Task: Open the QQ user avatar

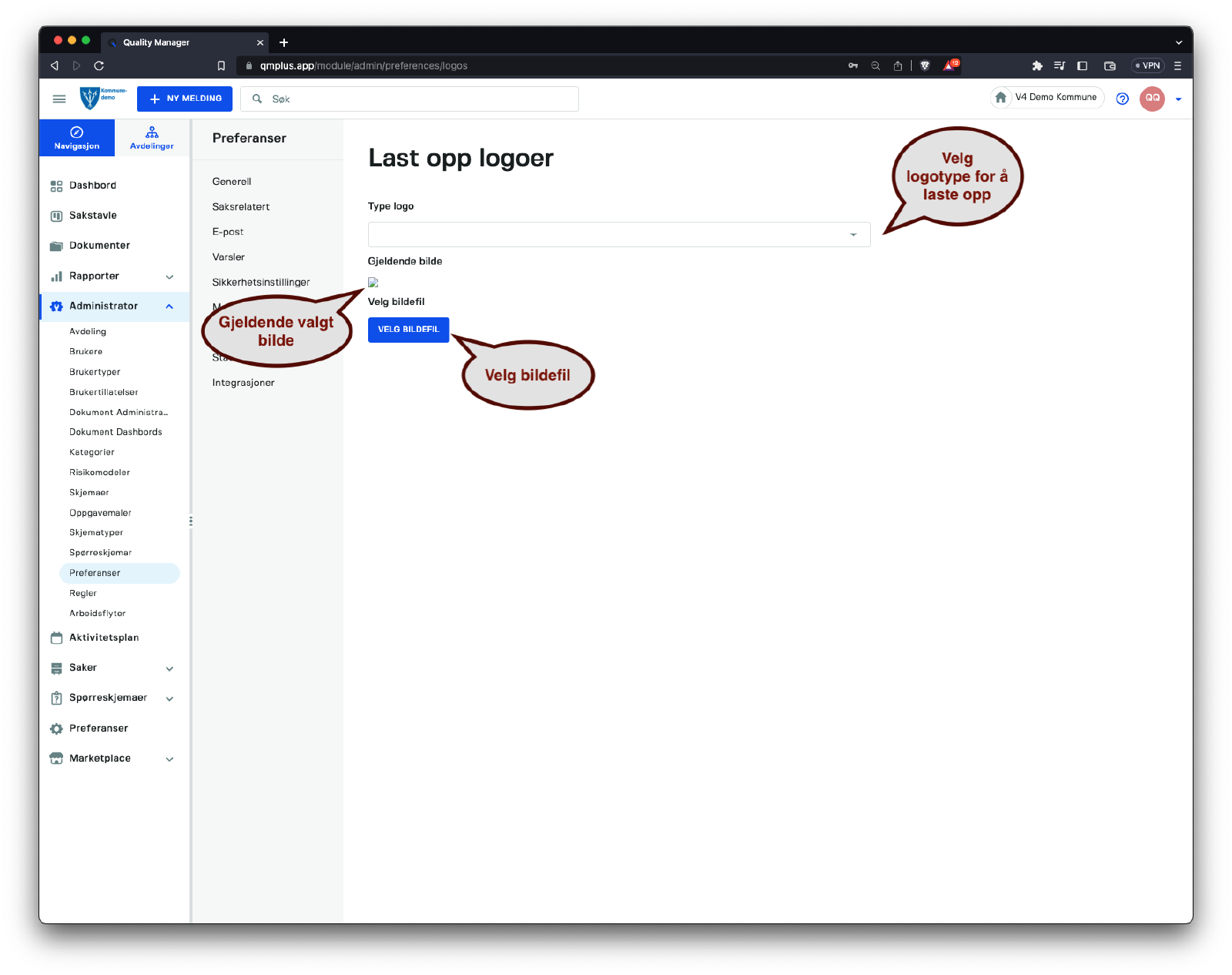Action: pyautogui.click(x=1152, y=99)
